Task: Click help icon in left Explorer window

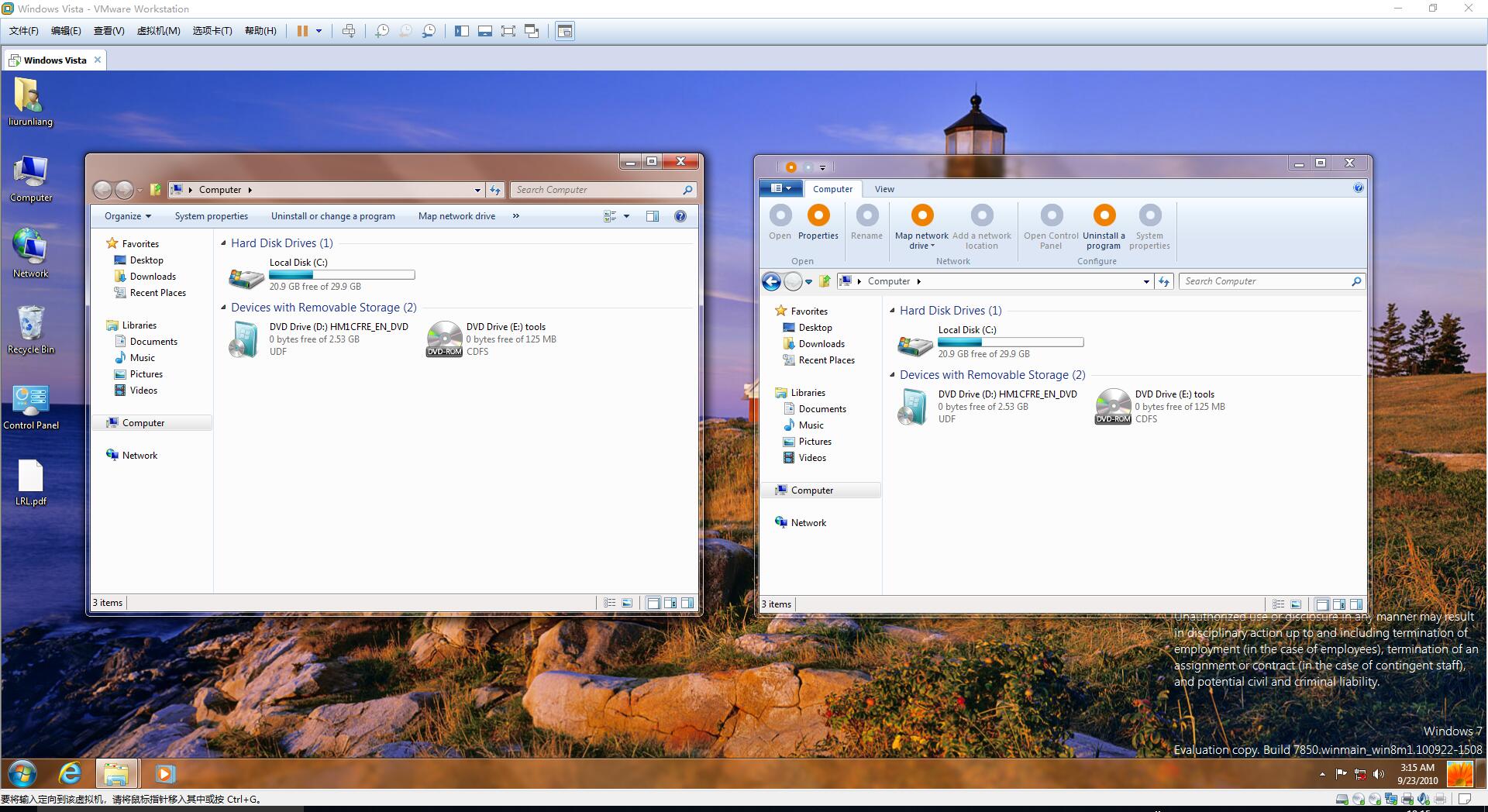Action: (680, 216)
